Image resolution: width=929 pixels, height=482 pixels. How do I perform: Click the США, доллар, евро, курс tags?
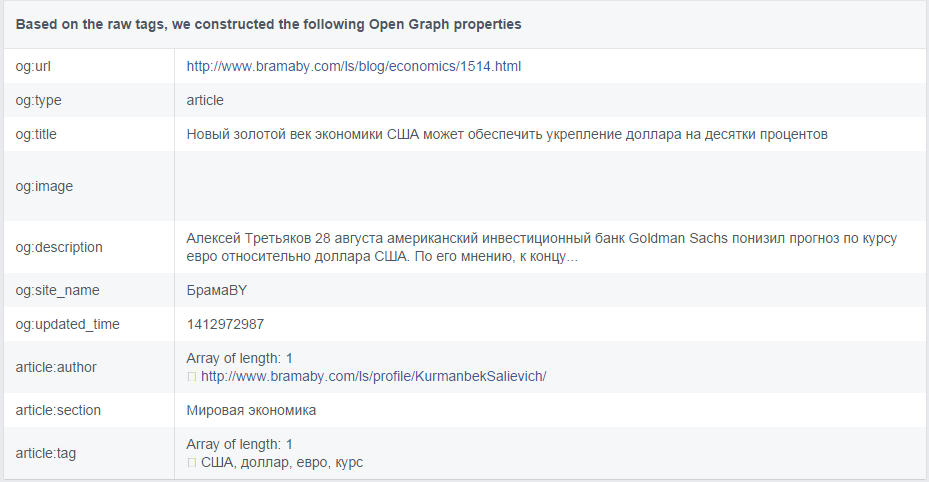282,462
